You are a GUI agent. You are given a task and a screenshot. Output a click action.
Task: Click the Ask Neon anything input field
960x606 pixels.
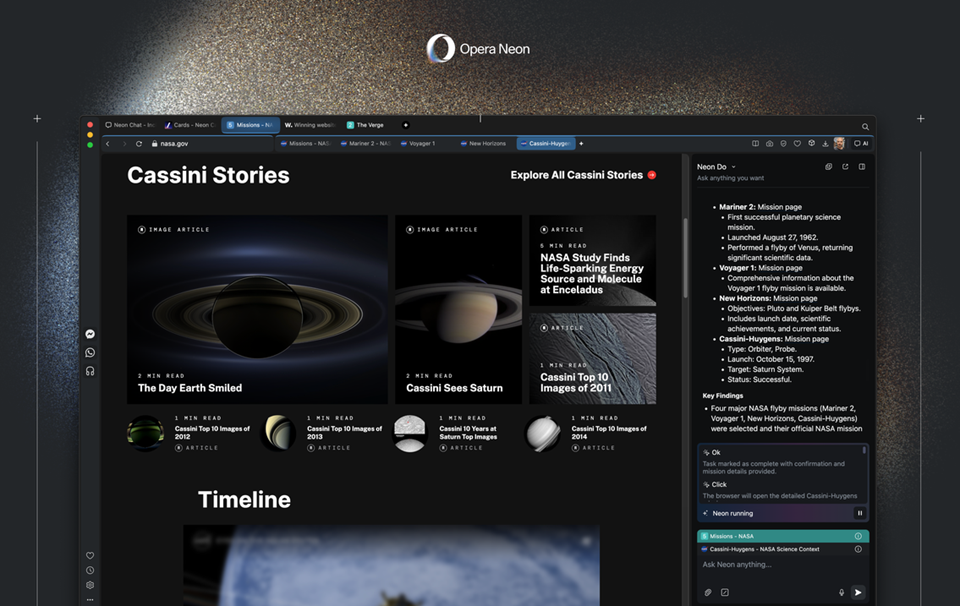770,565
